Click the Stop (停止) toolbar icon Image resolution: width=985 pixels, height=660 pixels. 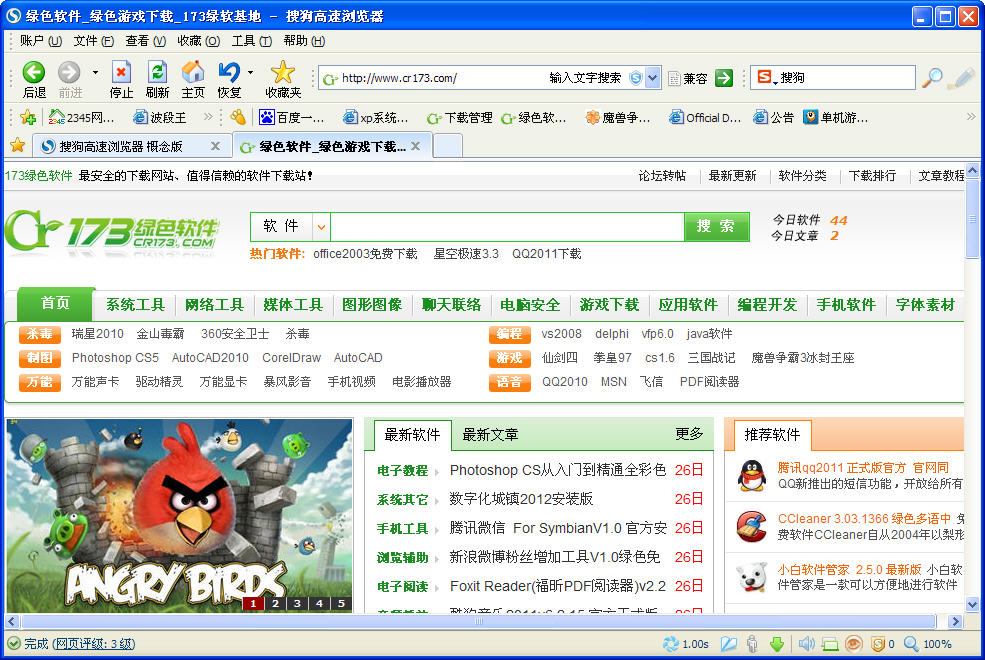(x=121, y=72)
